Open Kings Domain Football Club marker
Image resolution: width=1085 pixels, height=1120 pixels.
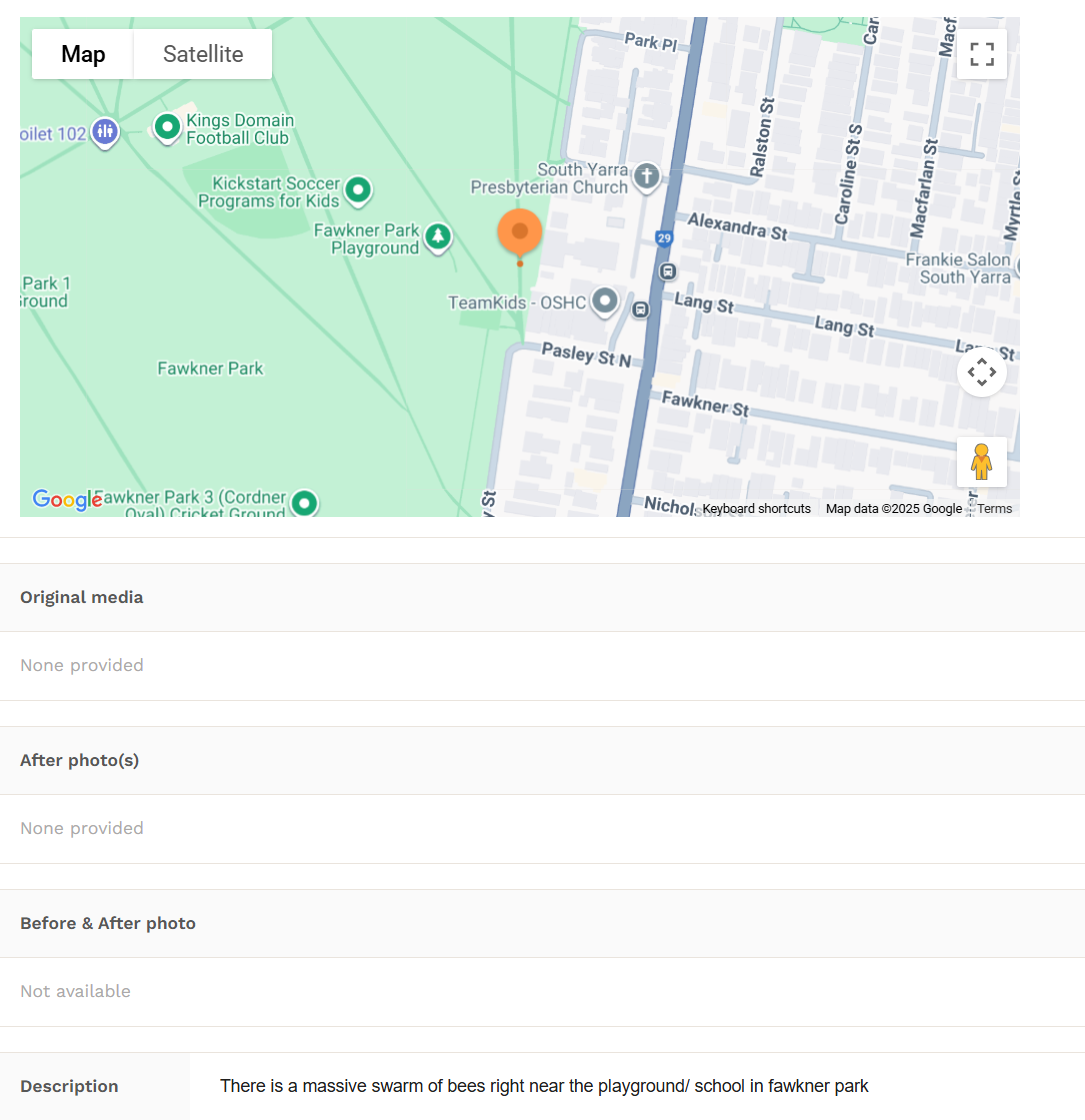(167, 129)
